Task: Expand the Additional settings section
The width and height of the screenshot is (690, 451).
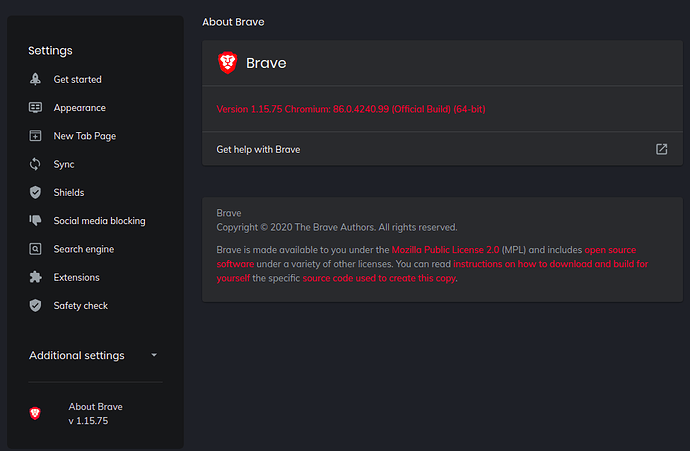Action: [x=77, y=355]
